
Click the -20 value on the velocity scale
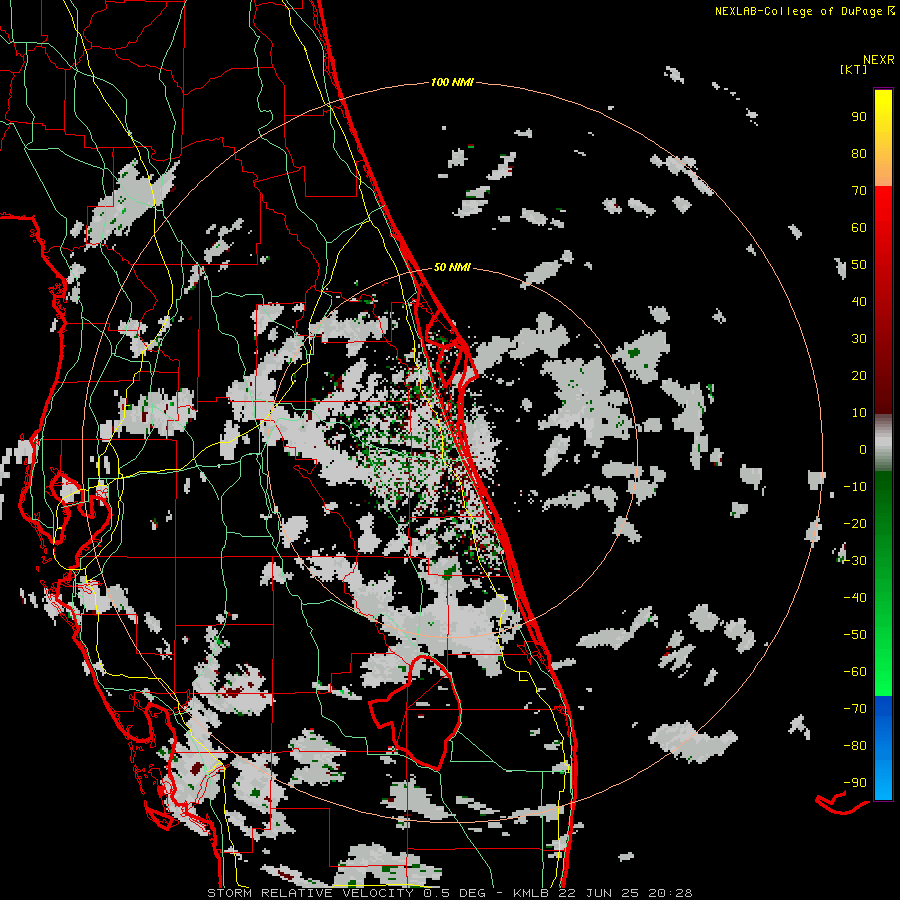tap(855, 523)
